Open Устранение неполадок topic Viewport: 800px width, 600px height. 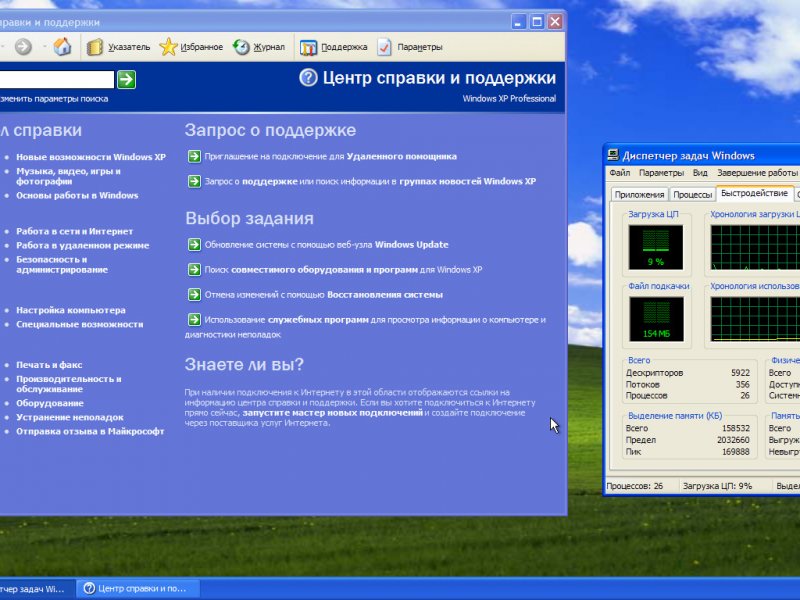click(x=70, y=417)
